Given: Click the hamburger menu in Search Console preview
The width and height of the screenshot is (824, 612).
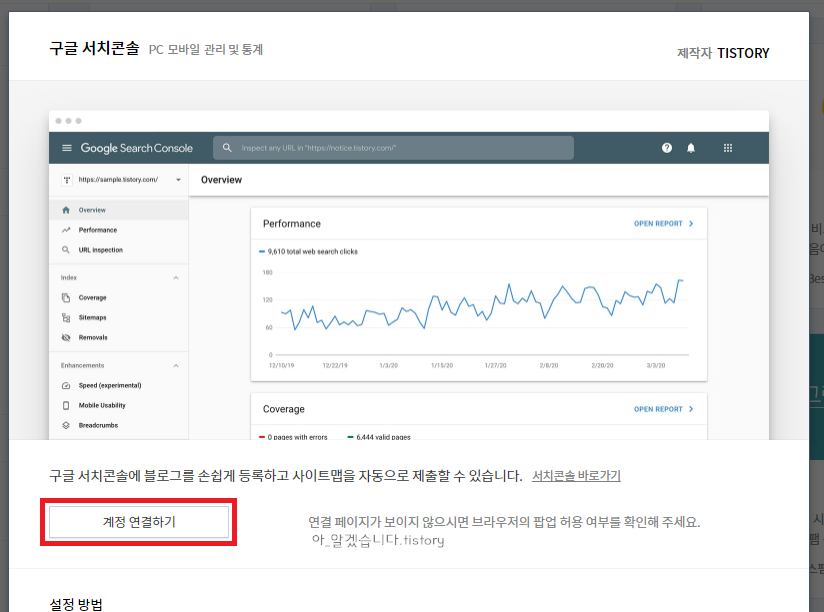Looking at the screenshot, I should [67, 148].
